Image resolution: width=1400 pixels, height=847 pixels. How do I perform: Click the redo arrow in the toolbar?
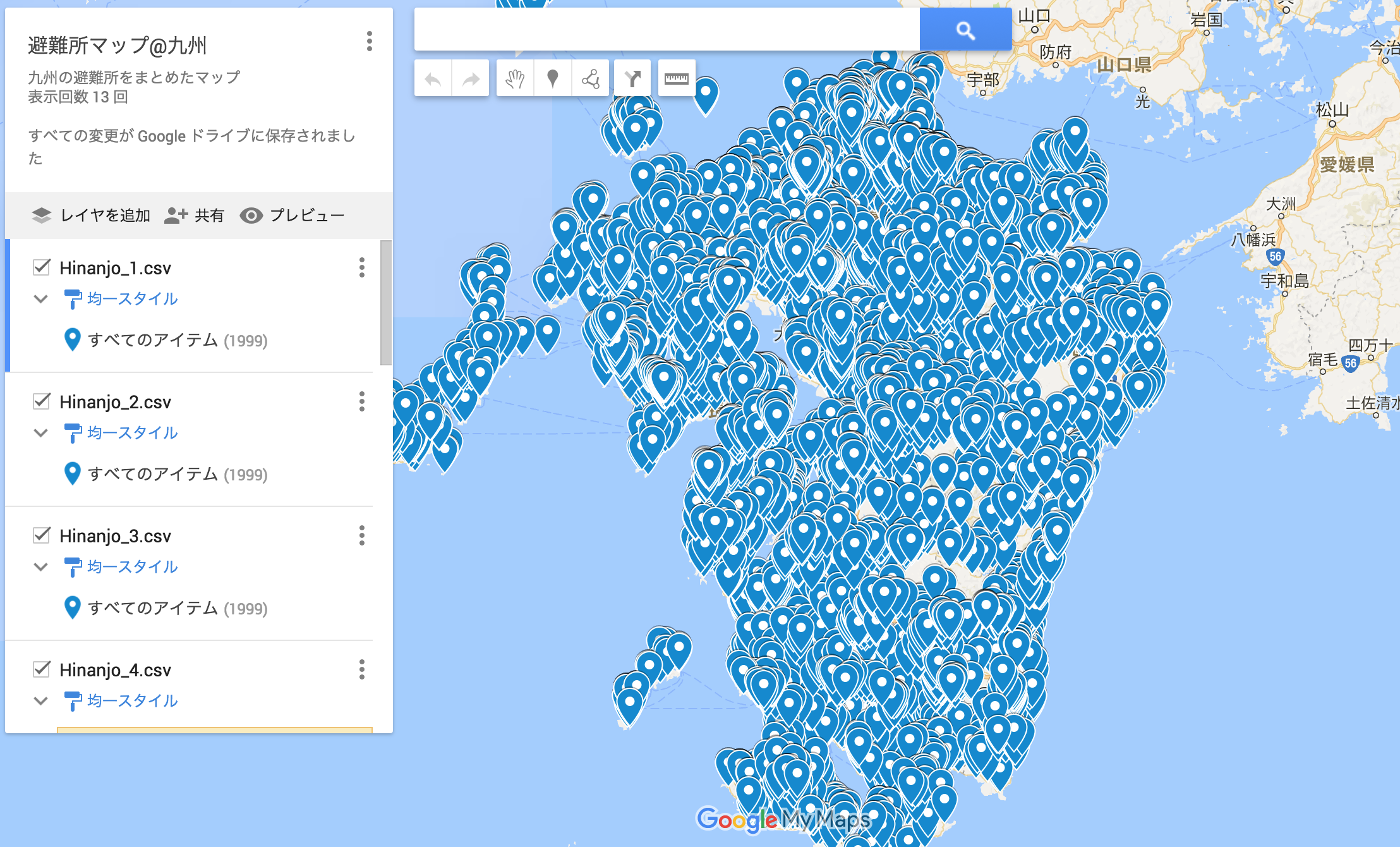point(471,79)
